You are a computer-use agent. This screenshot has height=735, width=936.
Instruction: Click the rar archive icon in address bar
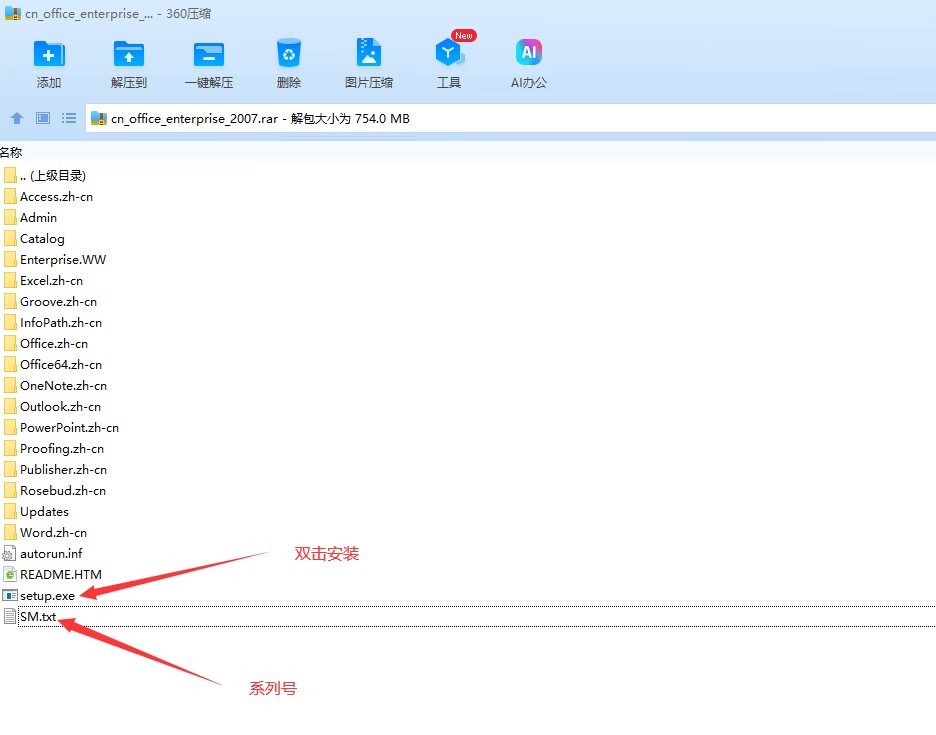(x=98, y=118)
